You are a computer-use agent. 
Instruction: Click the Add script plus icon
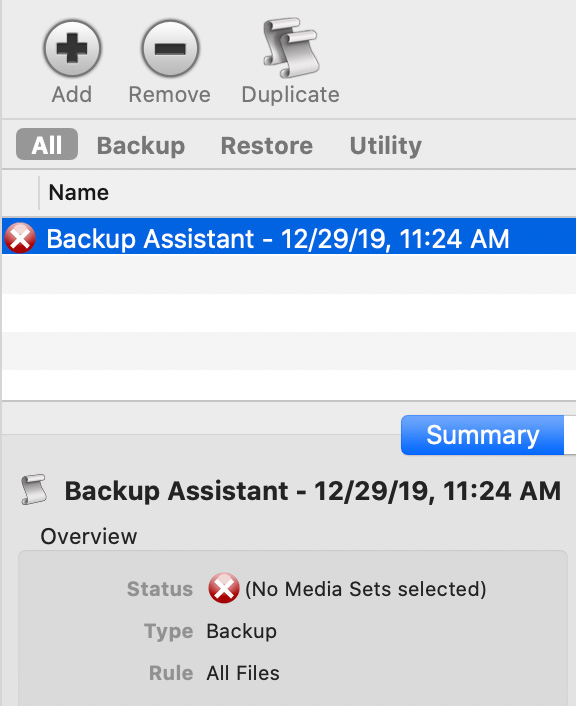[x=72, y=48]
